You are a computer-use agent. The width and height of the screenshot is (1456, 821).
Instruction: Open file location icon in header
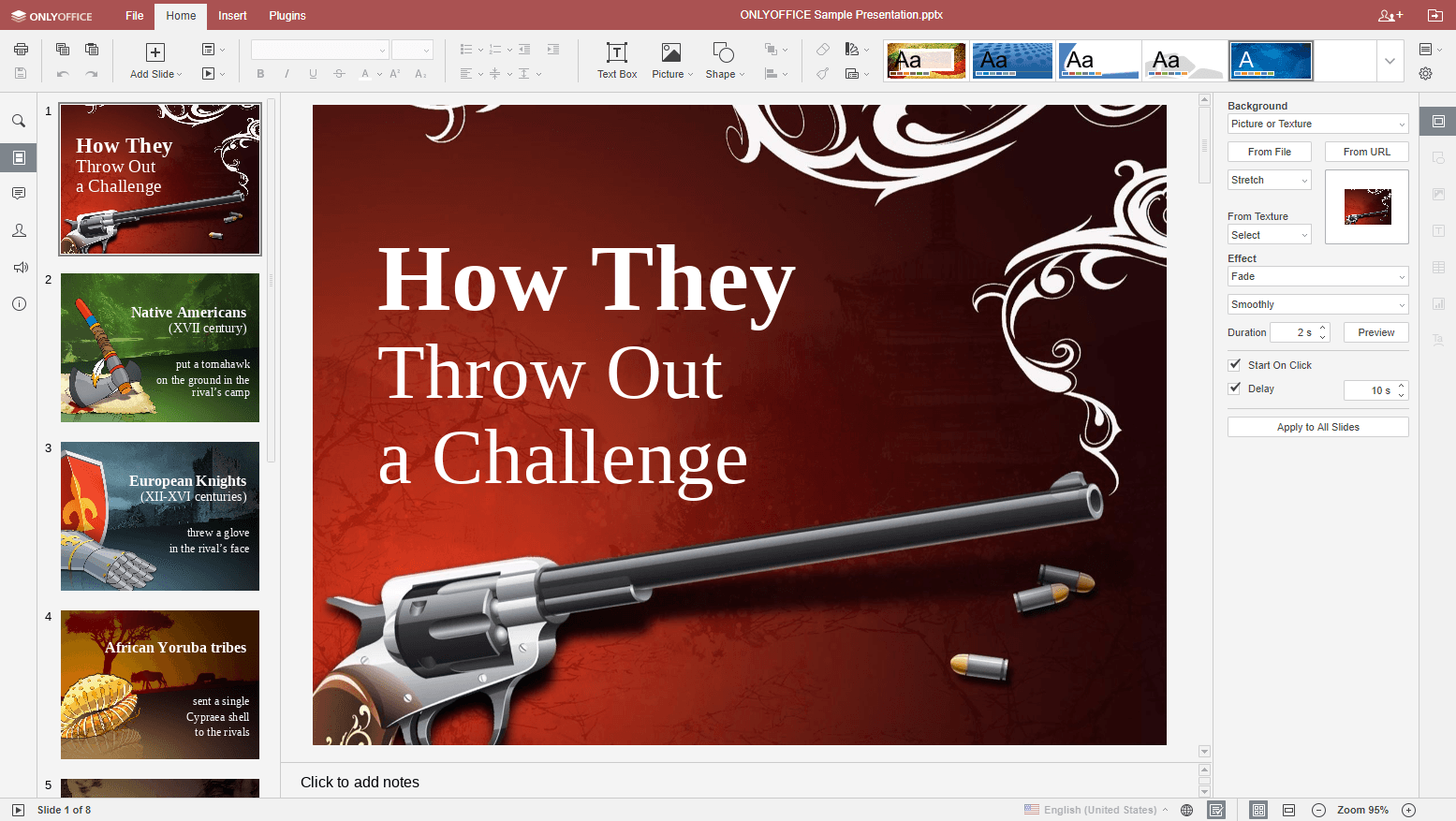[1434, 15]
